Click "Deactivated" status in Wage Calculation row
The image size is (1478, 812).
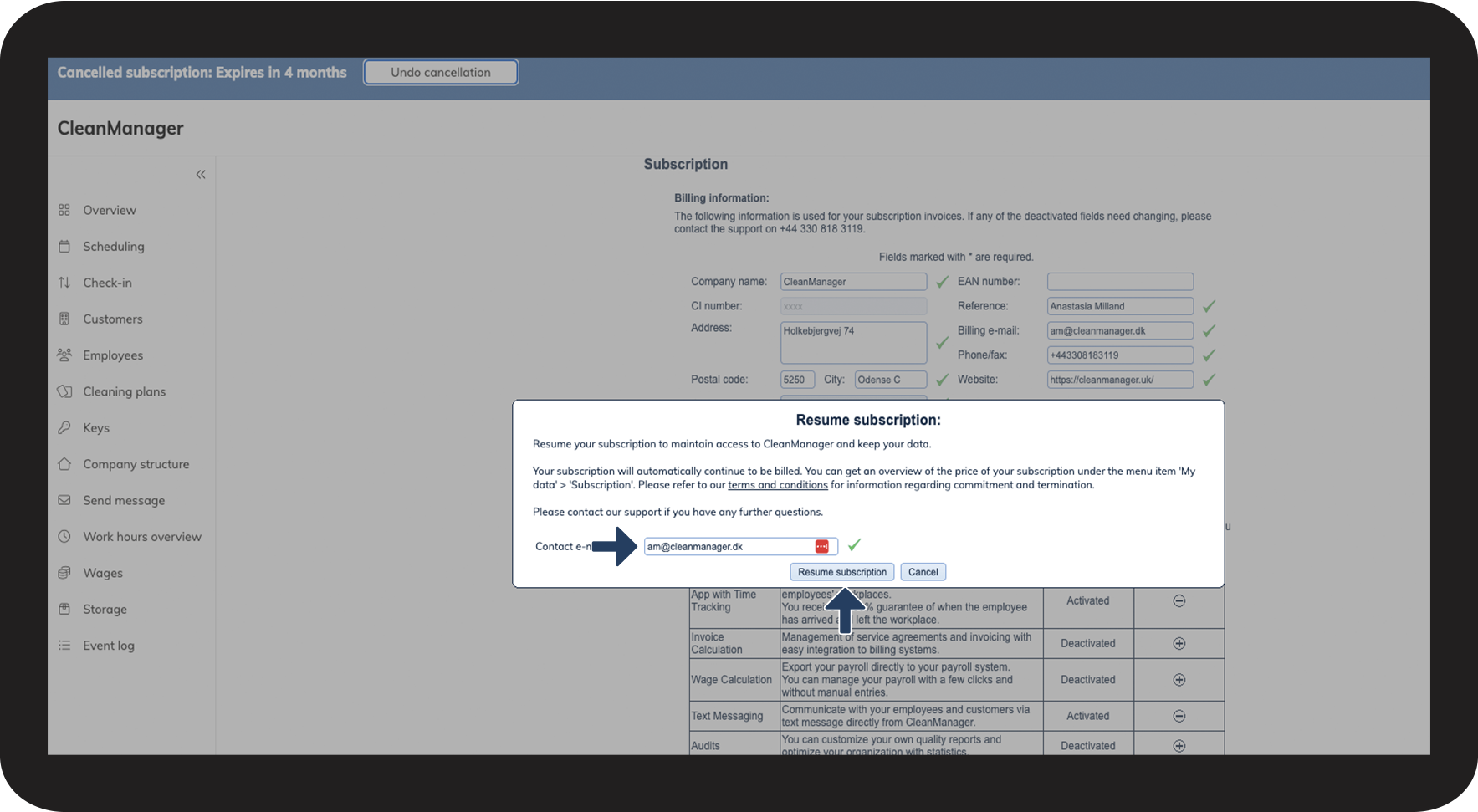point(1087,680)
